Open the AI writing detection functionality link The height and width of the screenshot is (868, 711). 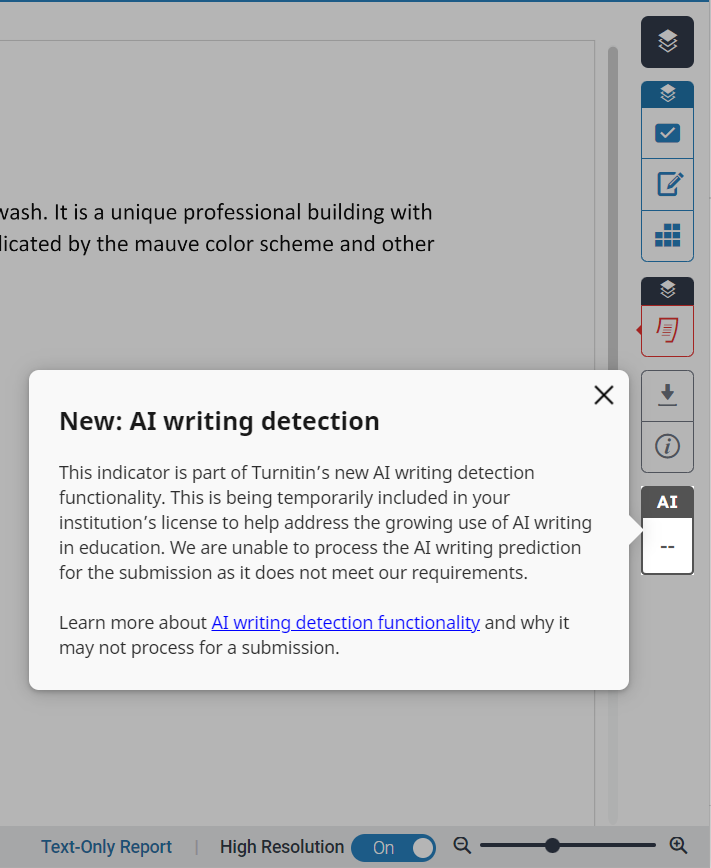pyautogui.click(x=346, y=623)
